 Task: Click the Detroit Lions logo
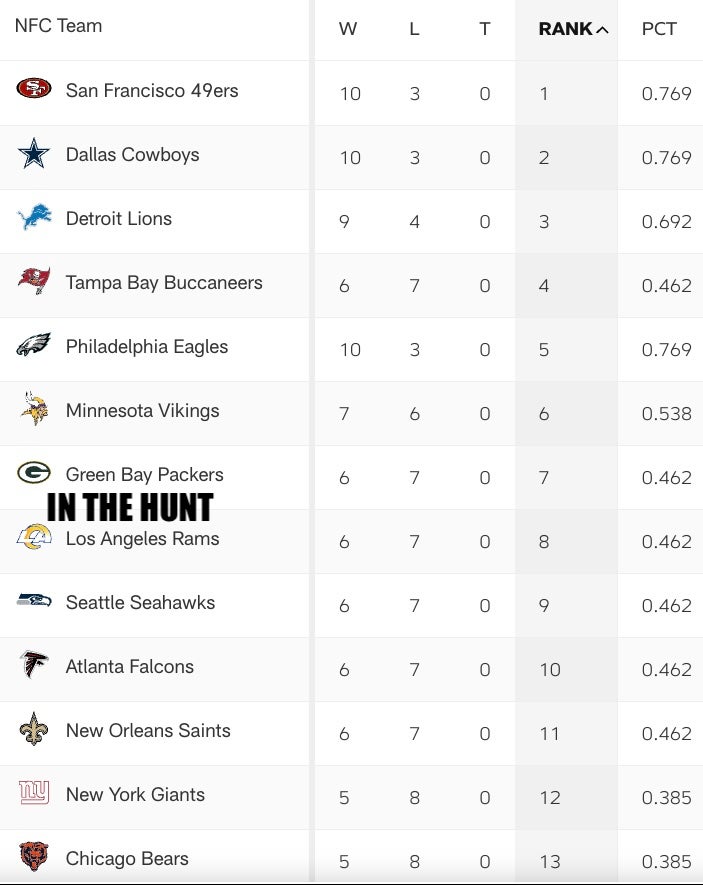coord(34,218)
